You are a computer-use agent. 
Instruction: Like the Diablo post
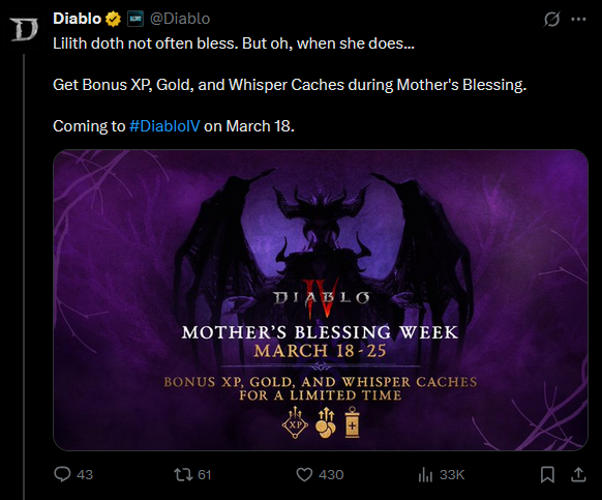pyautogui.click(x=304, y=474)
